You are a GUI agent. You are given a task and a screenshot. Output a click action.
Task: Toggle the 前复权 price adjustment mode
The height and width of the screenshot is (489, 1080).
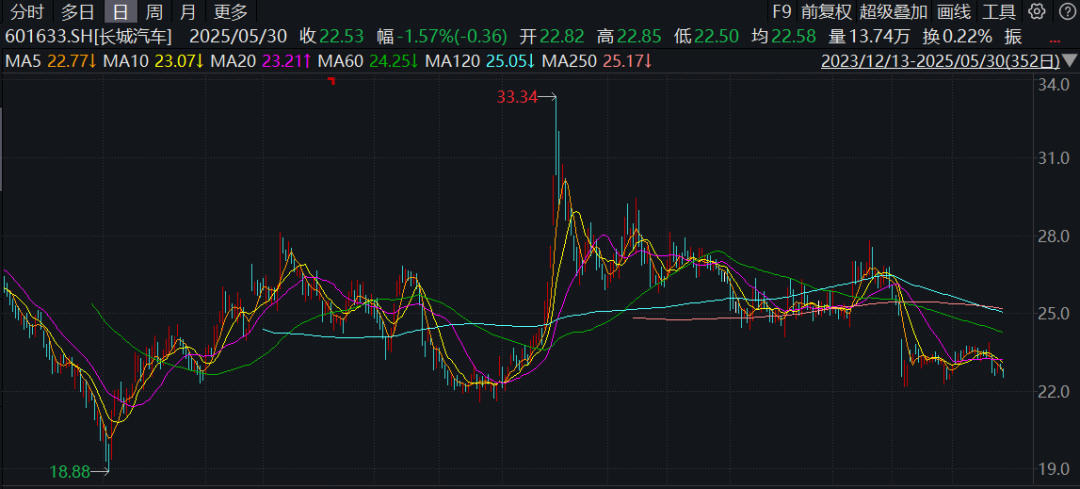pyautogui.click(x=828, y=12)
